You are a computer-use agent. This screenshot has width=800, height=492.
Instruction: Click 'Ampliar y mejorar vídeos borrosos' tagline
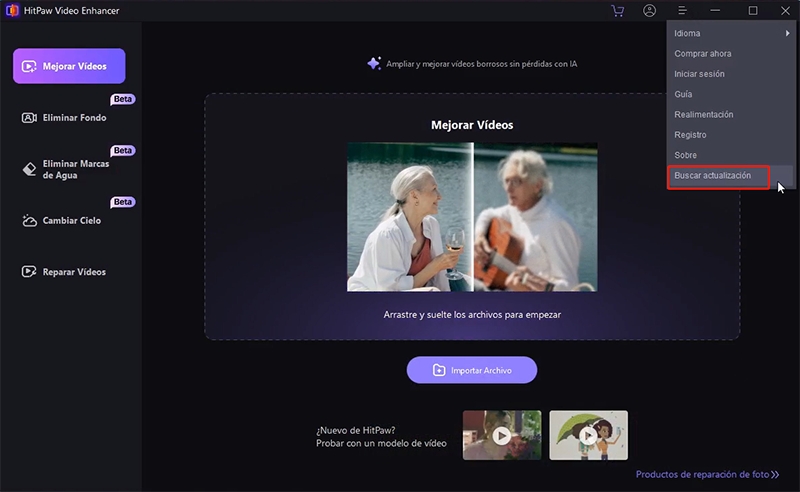[x=482, y=64]
